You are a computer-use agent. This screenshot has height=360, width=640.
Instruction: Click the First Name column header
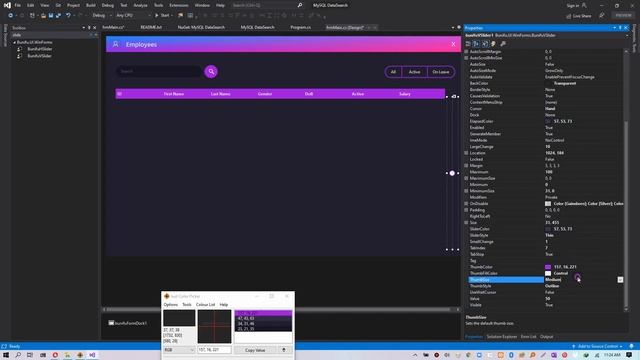(173, 94)
